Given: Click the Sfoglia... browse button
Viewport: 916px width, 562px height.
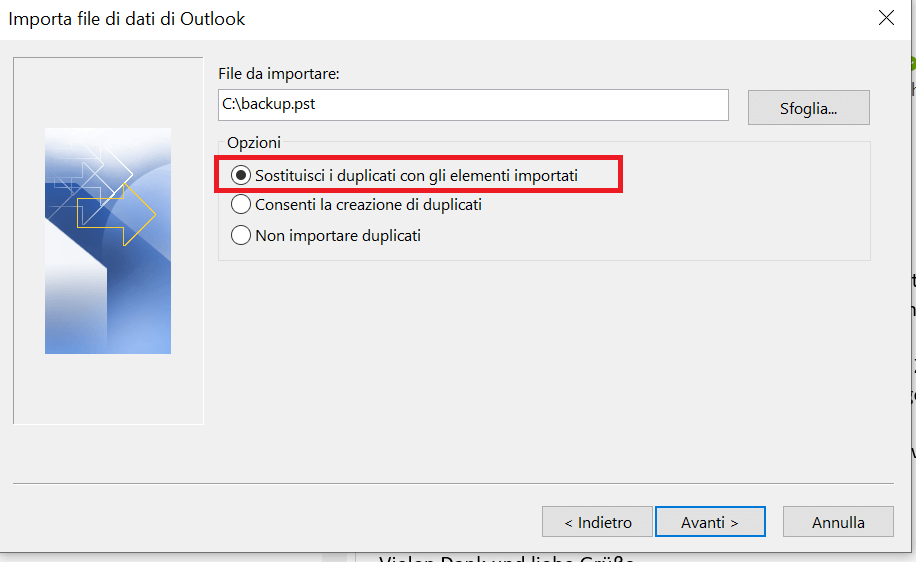Looking at the screenshot, I should click(809, 107).
